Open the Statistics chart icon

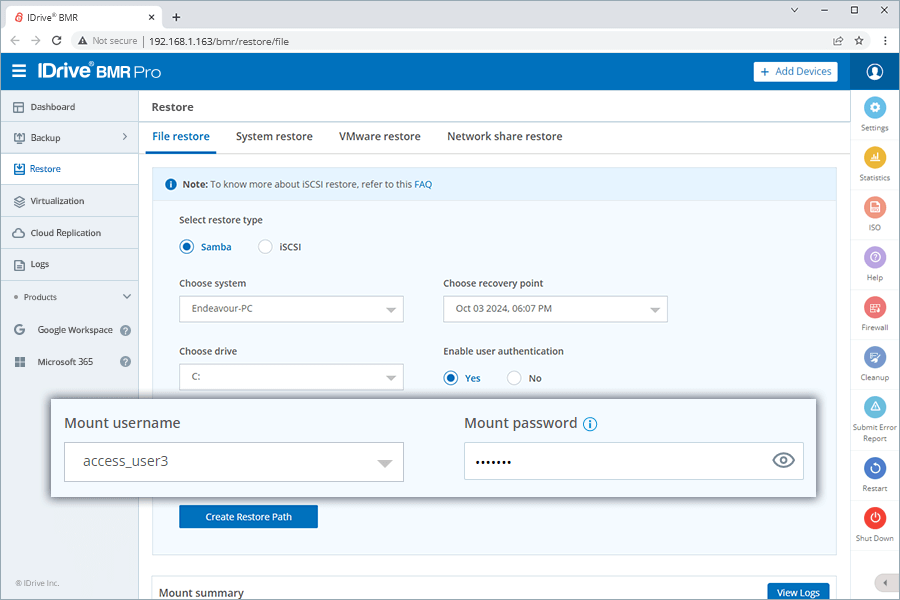pyautogui.click(x=874, y=158)
